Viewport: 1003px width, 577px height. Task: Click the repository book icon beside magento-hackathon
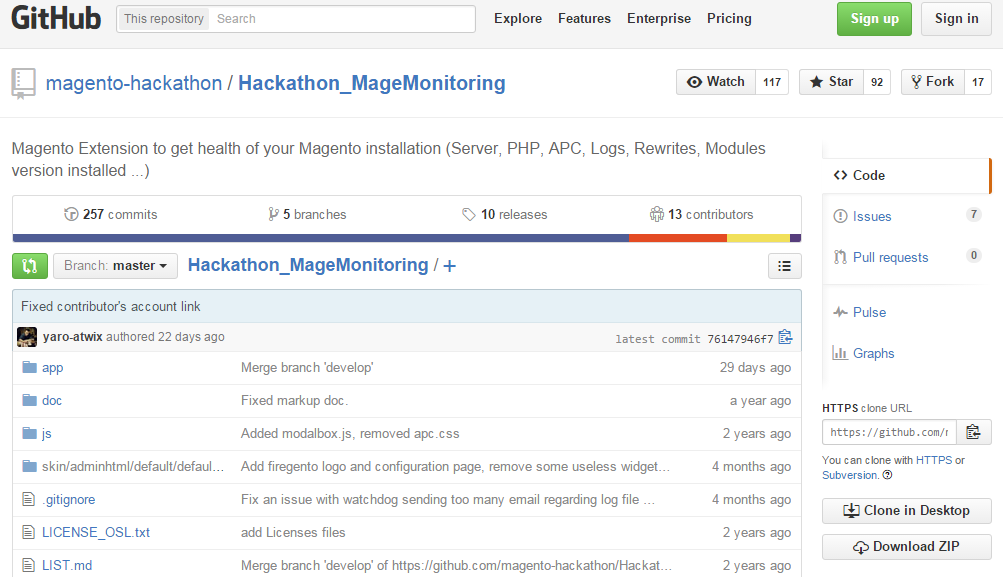[x=23, y=84]
